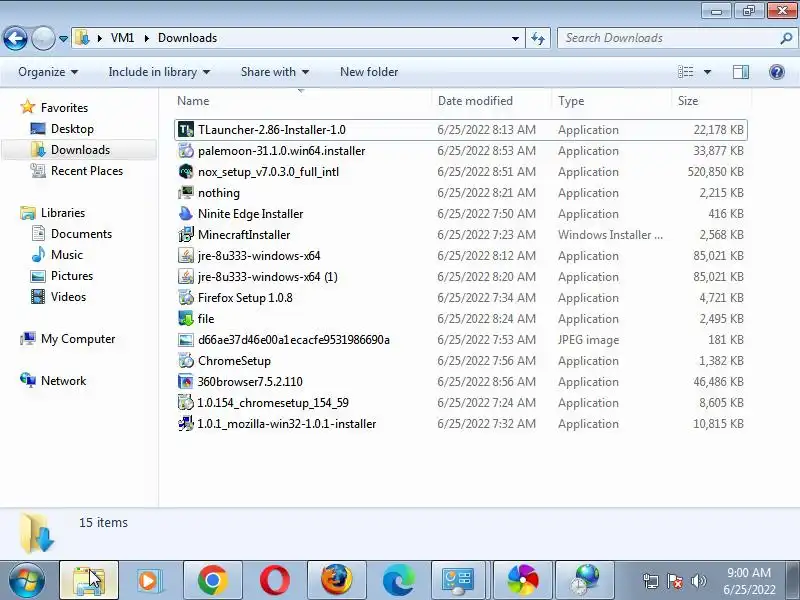This screenshot has height=600, width=800.
Task: Click the 360browser7.5.2.110 icon
Action: click(186, 382)
